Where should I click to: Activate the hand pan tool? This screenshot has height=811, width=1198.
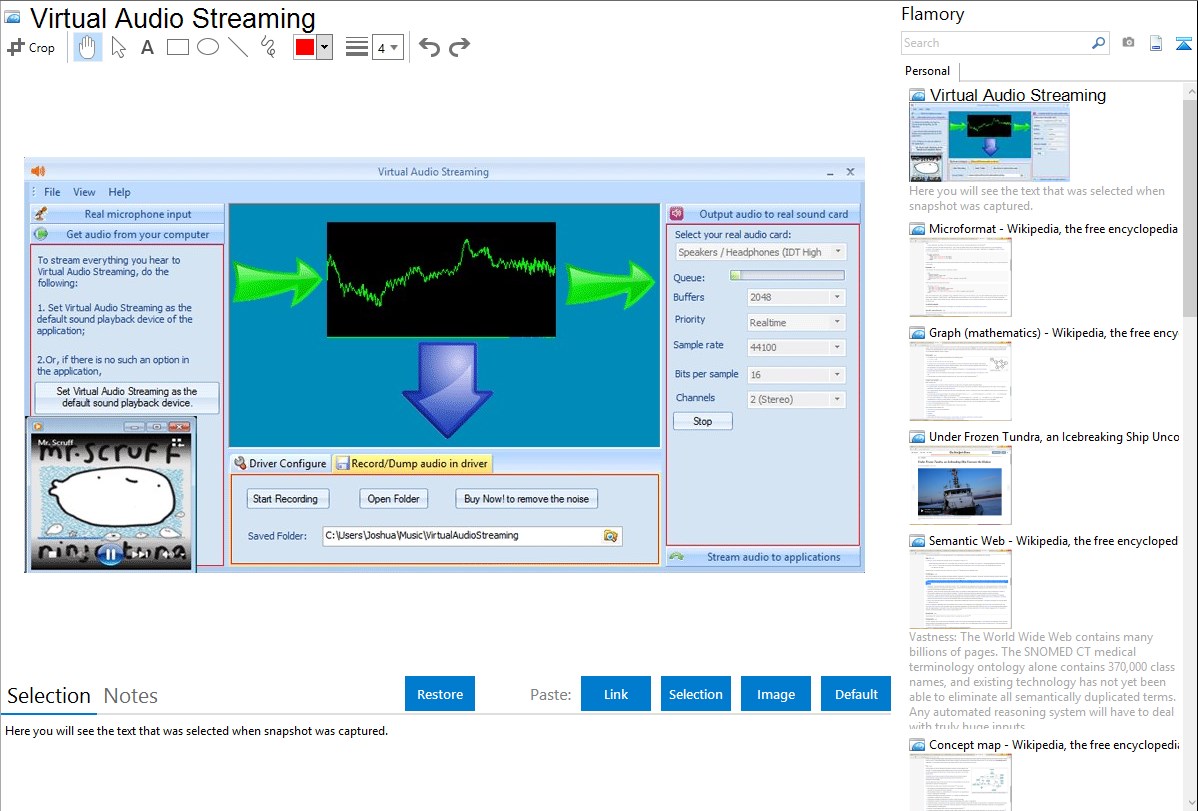click(x=87, y=47)
